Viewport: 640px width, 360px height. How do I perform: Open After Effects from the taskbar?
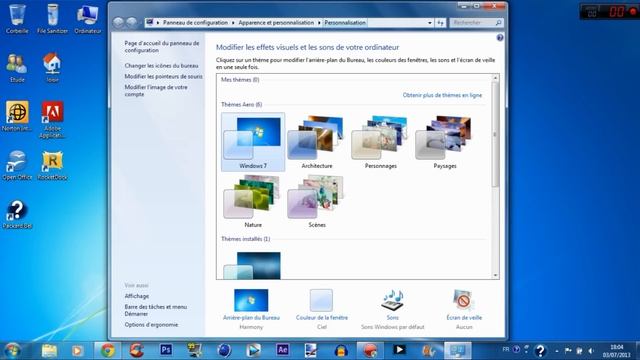coord(282,350)
